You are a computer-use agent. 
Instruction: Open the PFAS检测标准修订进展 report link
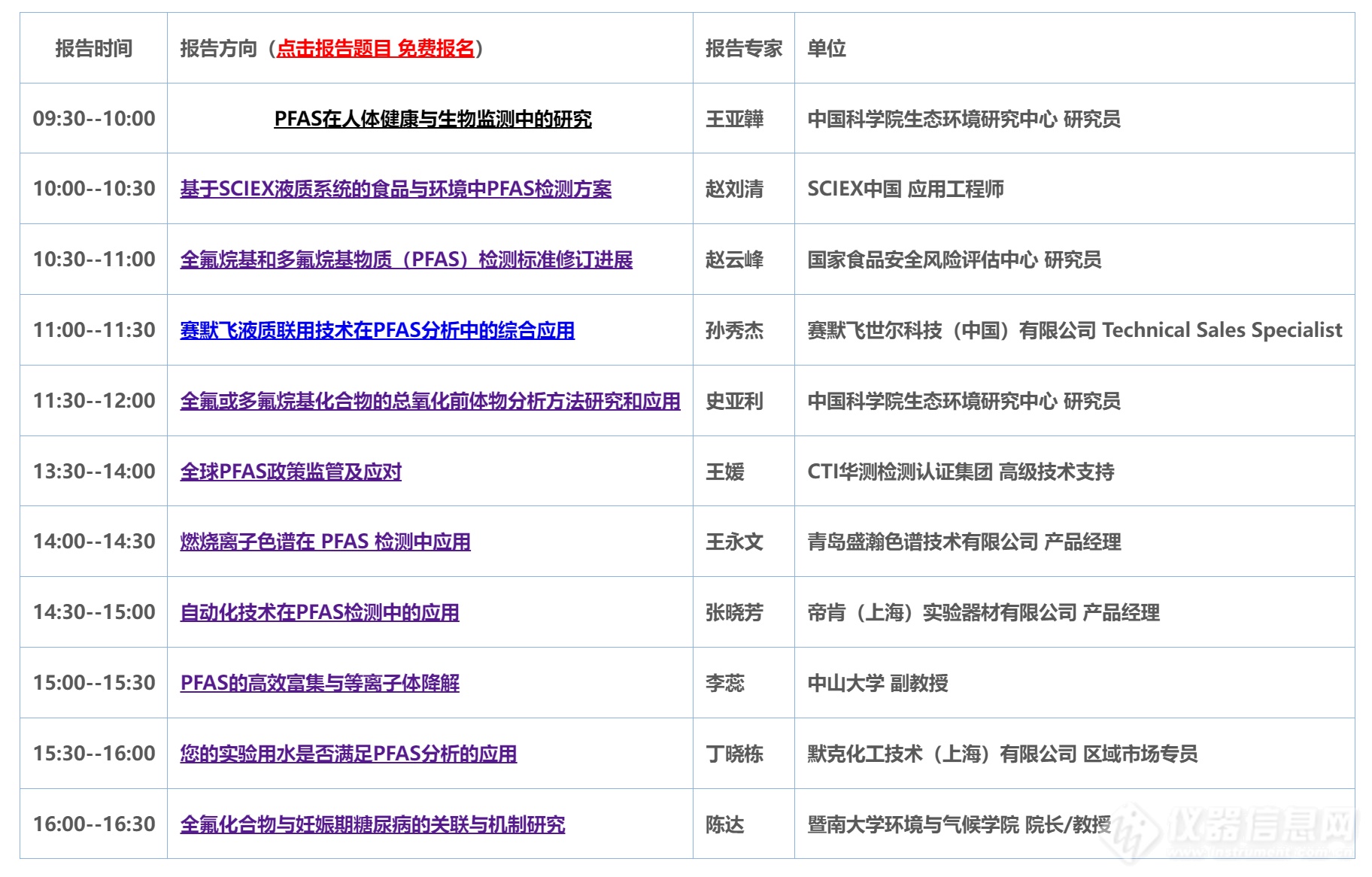coord(406,259)
